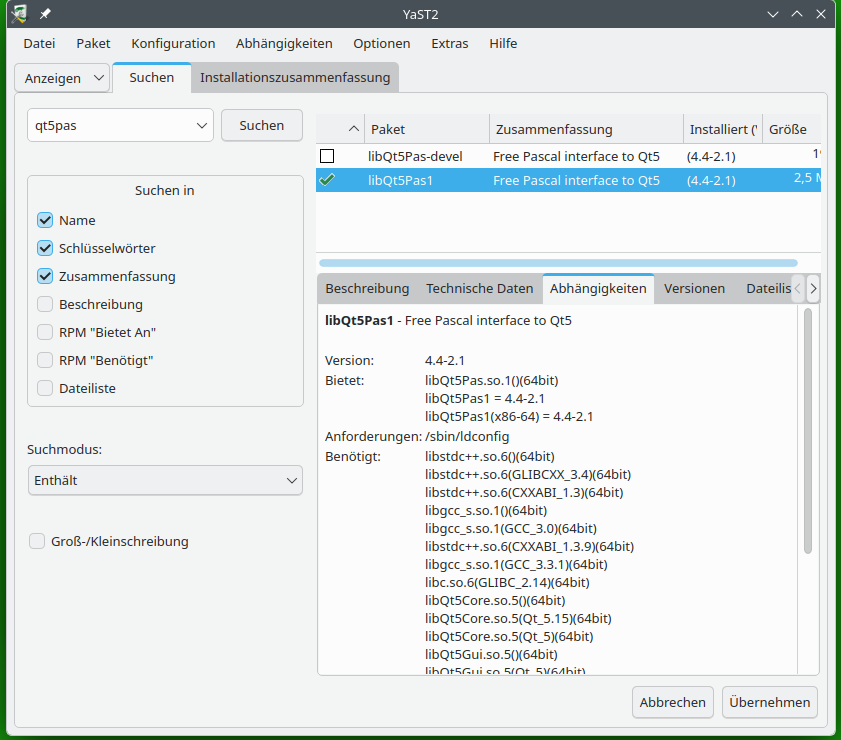
Task: Click the green installed checkmark for libQt5Pas1
Action: coord(327,180)
